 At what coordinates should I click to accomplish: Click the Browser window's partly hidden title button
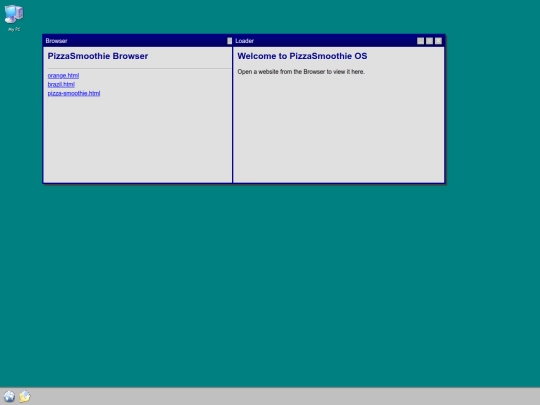click(x=230, y=41)
